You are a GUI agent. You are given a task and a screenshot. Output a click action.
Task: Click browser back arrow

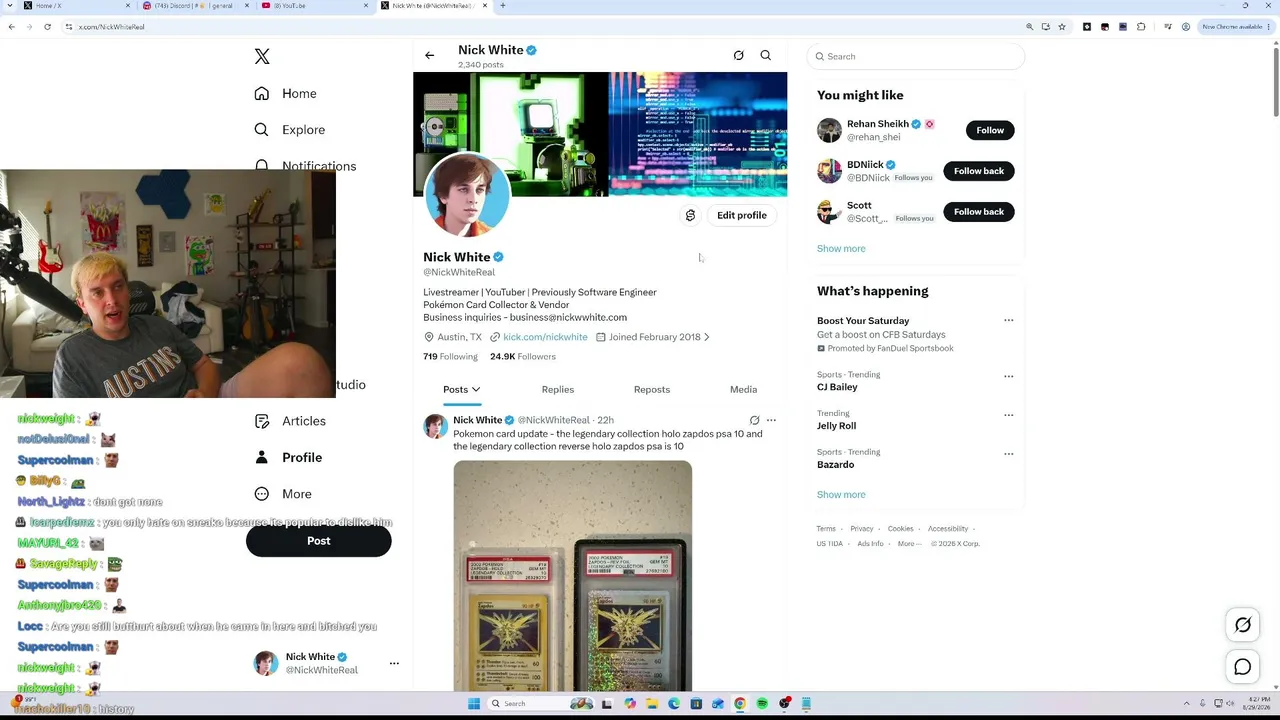[11, 27]
